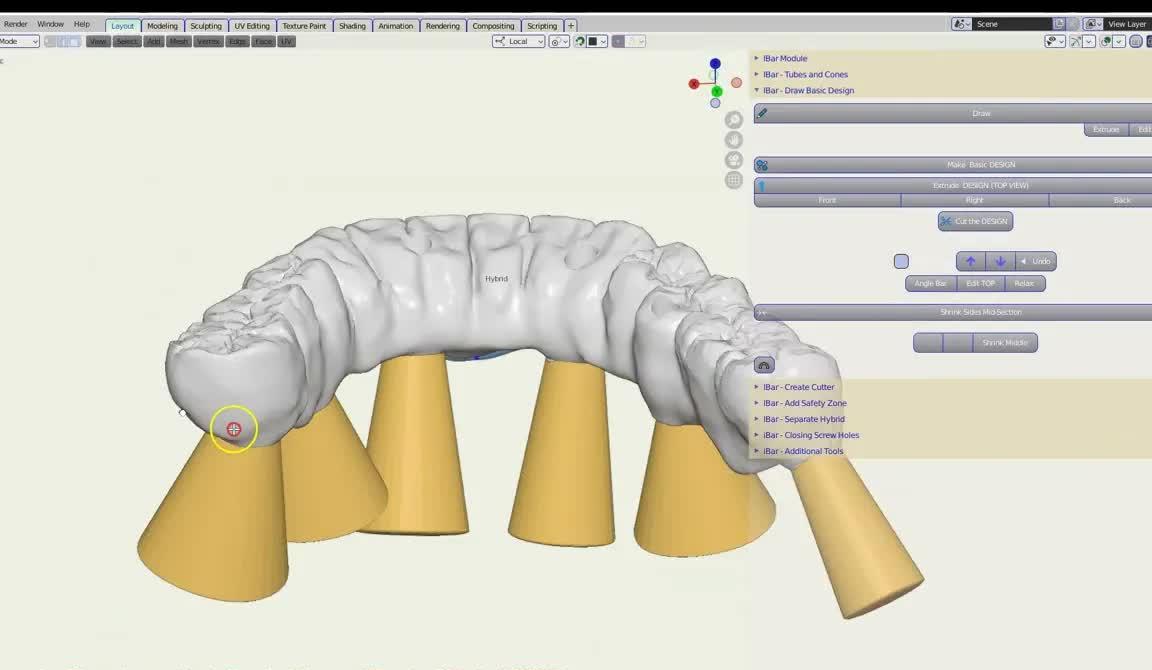1152x670 pixels.
Task: Open the Window menu
Action: click(x=51, y=24)
